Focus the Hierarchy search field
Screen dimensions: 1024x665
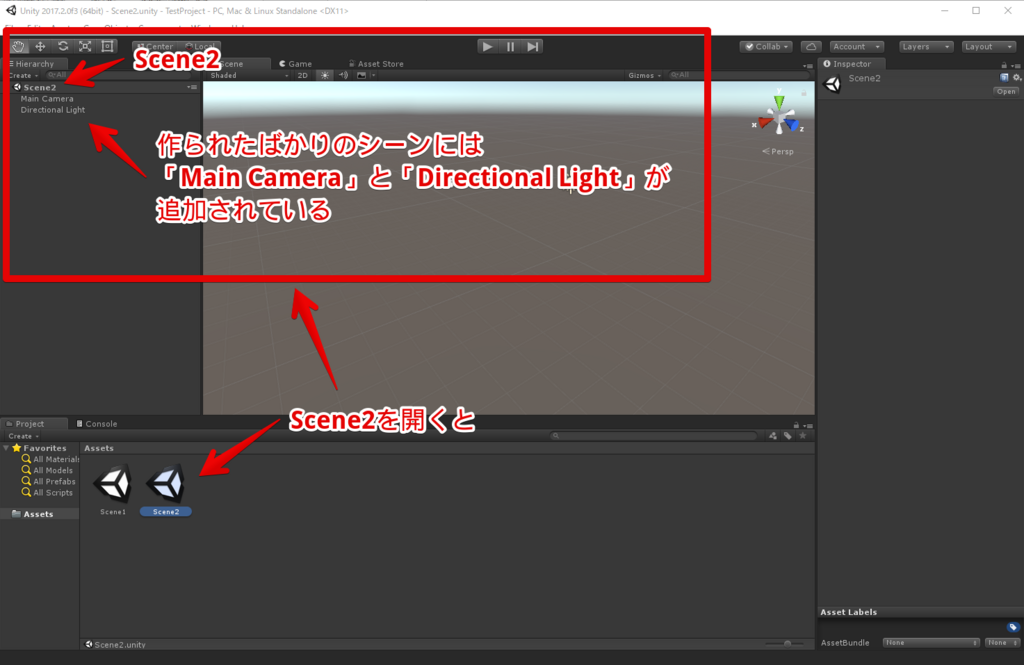tap(118, 75)
